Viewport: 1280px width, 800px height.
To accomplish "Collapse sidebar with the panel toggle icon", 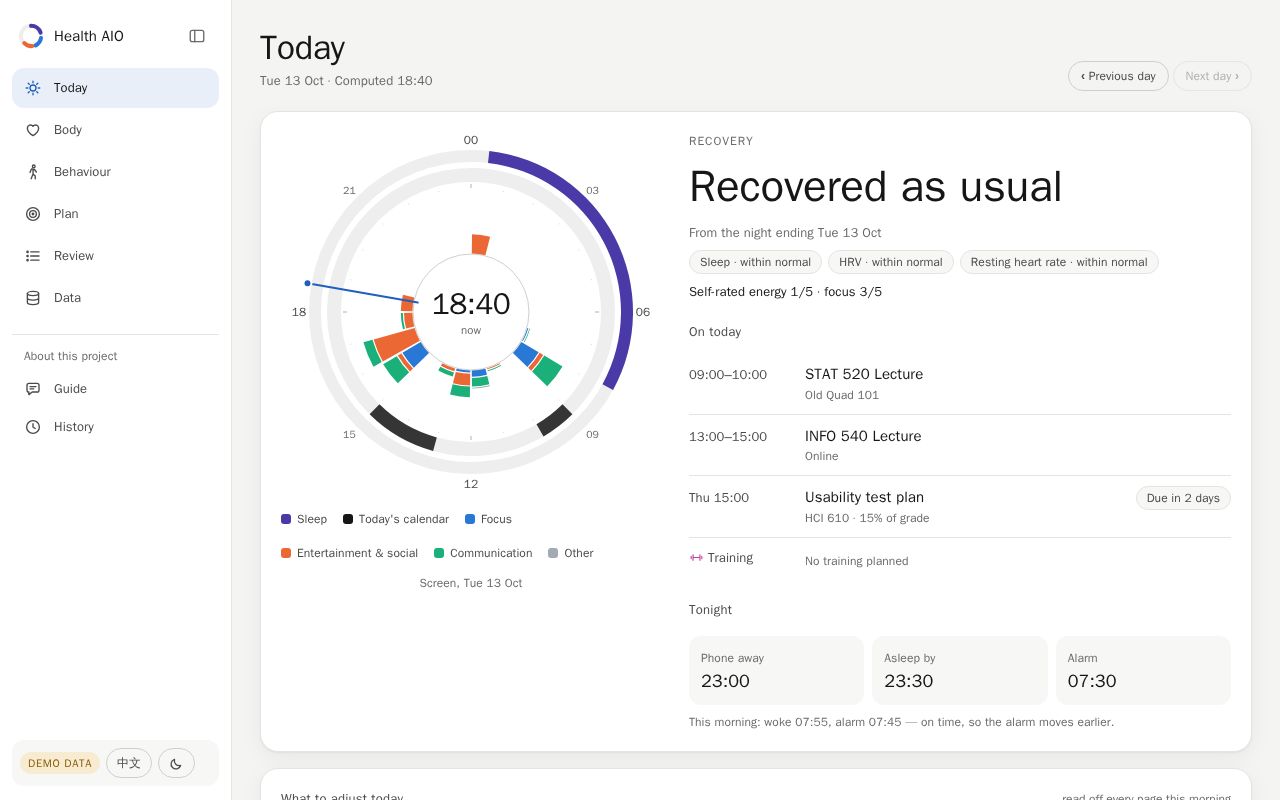I will [197, 36].
